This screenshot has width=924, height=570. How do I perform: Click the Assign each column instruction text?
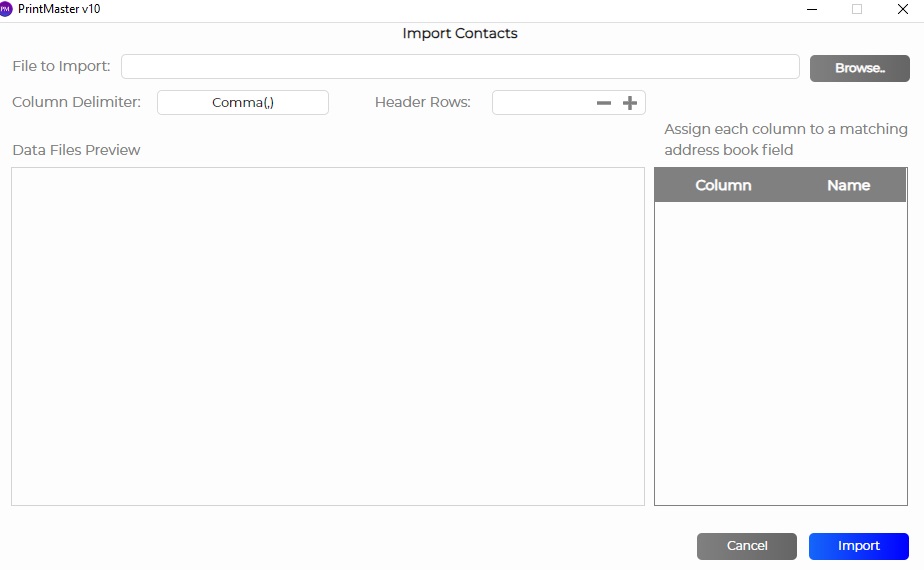pyautogui.click(x=786, y=140)
